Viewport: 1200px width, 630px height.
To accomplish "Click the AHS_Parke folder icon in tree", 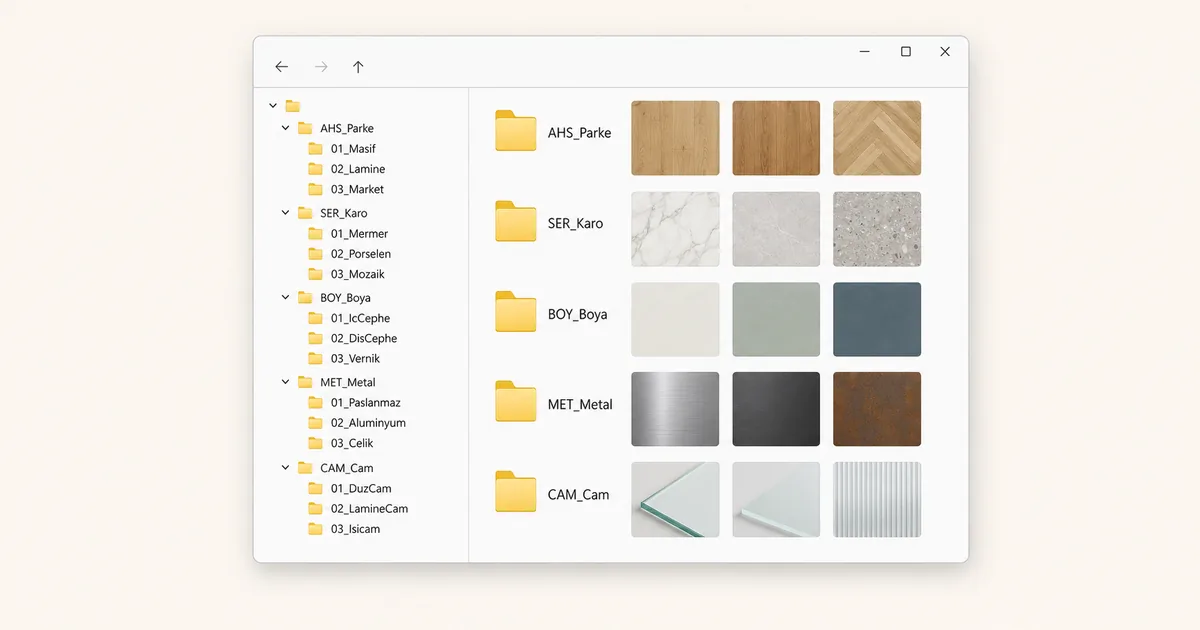I will pos(305,128).
